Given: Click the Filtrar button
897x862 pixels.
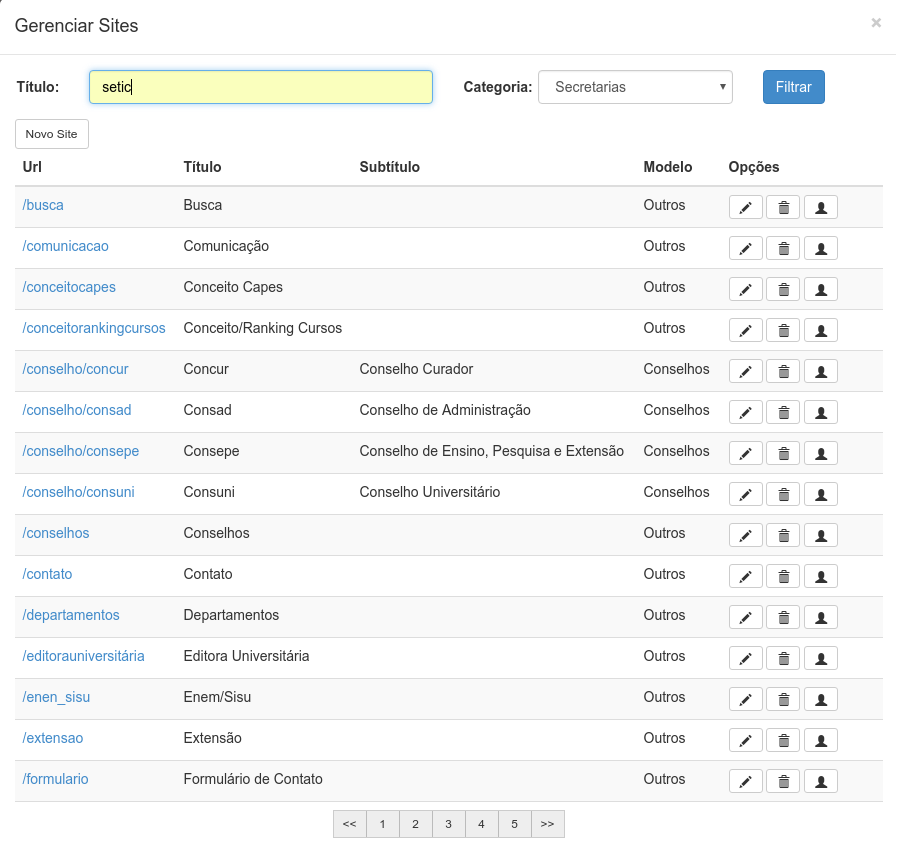Looking at the screenshot, I should tap(793, 87).
